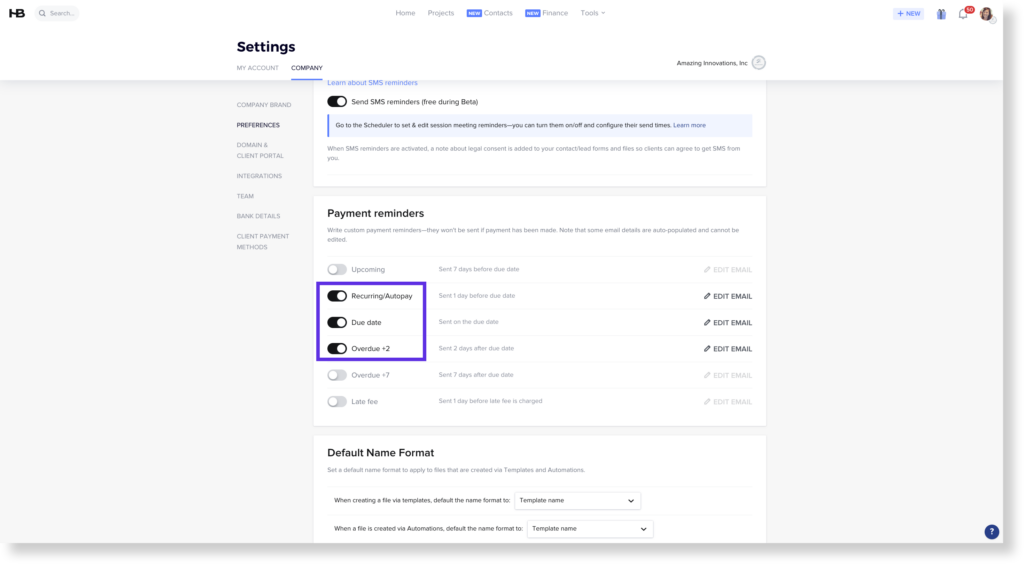Open the gift box icon

tap(941, 14)
